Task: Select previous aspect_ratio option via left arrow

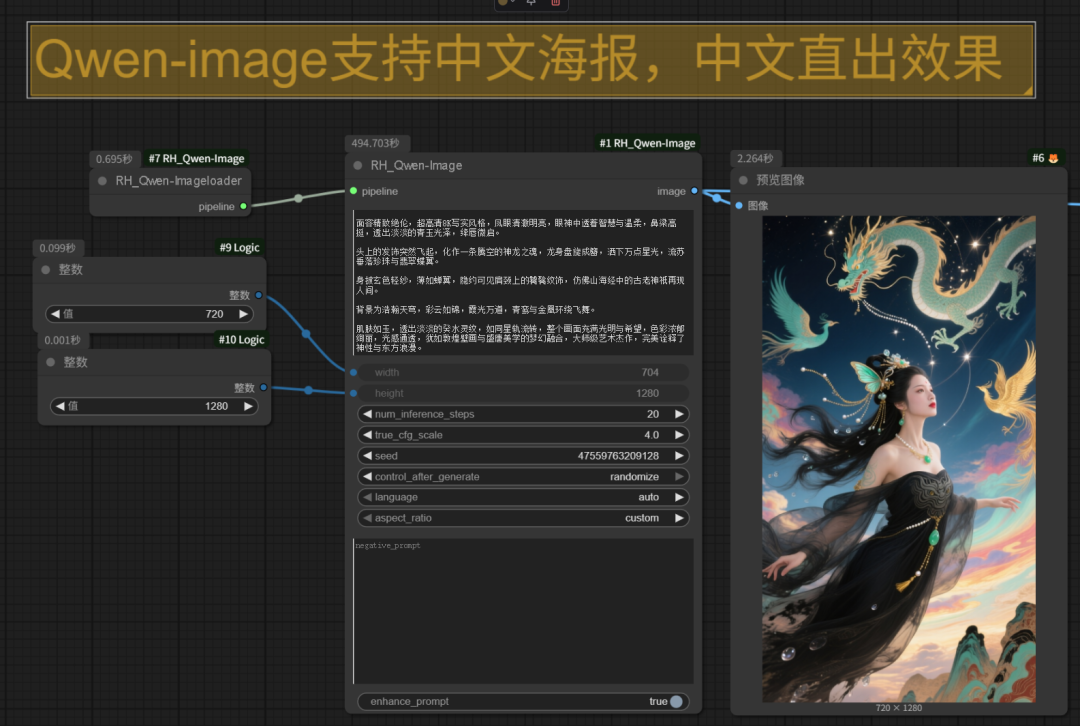Action: coord(367,517)
